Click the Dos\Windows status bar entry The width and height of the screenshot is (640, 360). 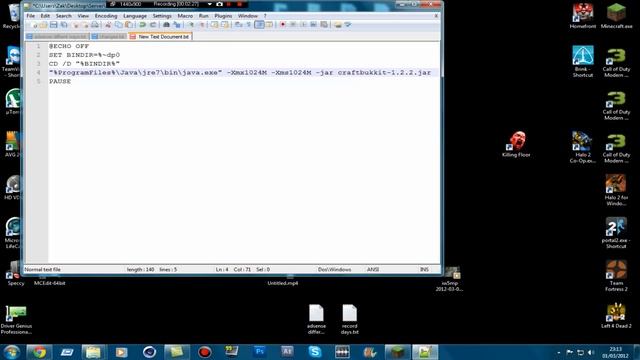click(x=334, y=269)
